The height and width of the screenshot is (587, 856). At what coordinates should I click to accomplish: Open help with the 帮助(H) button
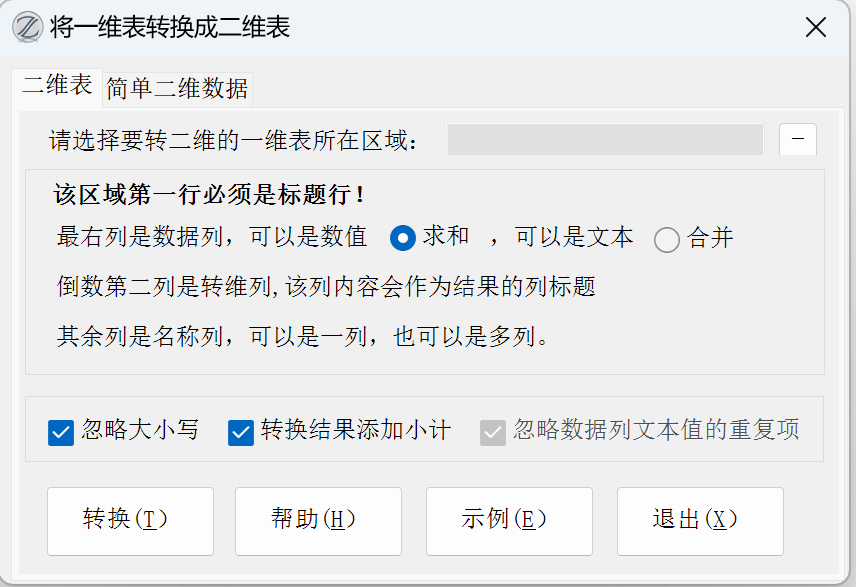318,520
